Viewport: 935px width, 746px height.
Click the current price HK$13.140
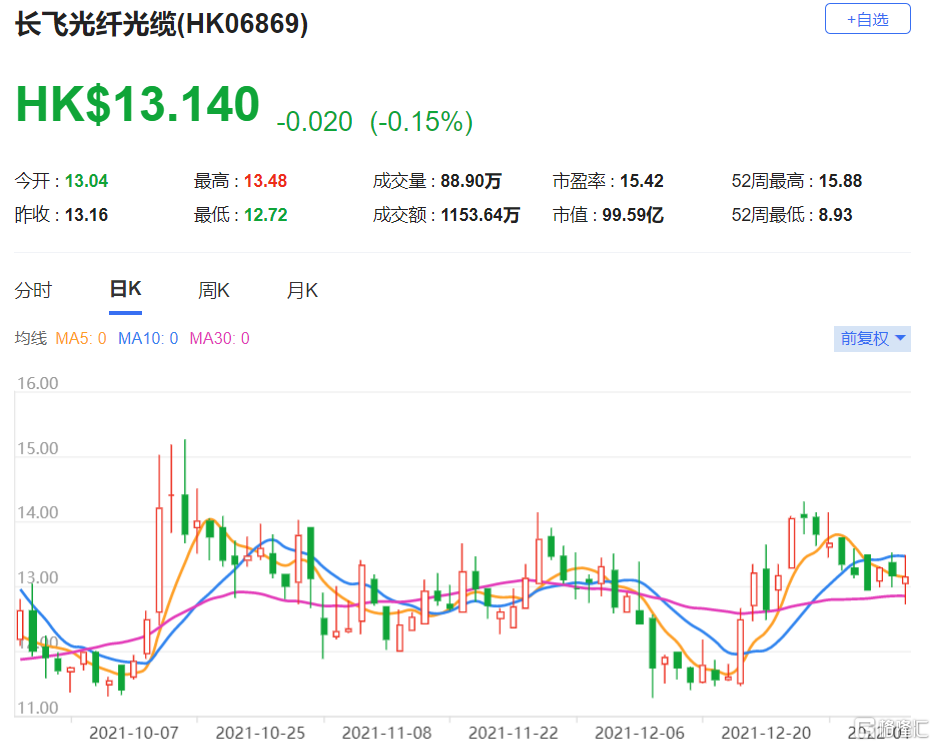(x=138, y=104)
